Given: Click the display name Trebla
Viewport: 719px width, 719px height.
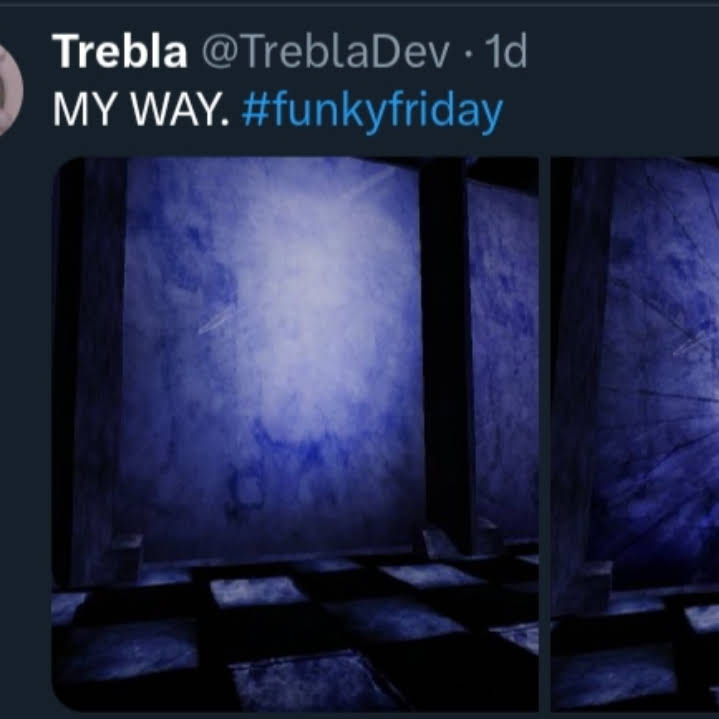Looking at the screenshot, I should 120,51.
